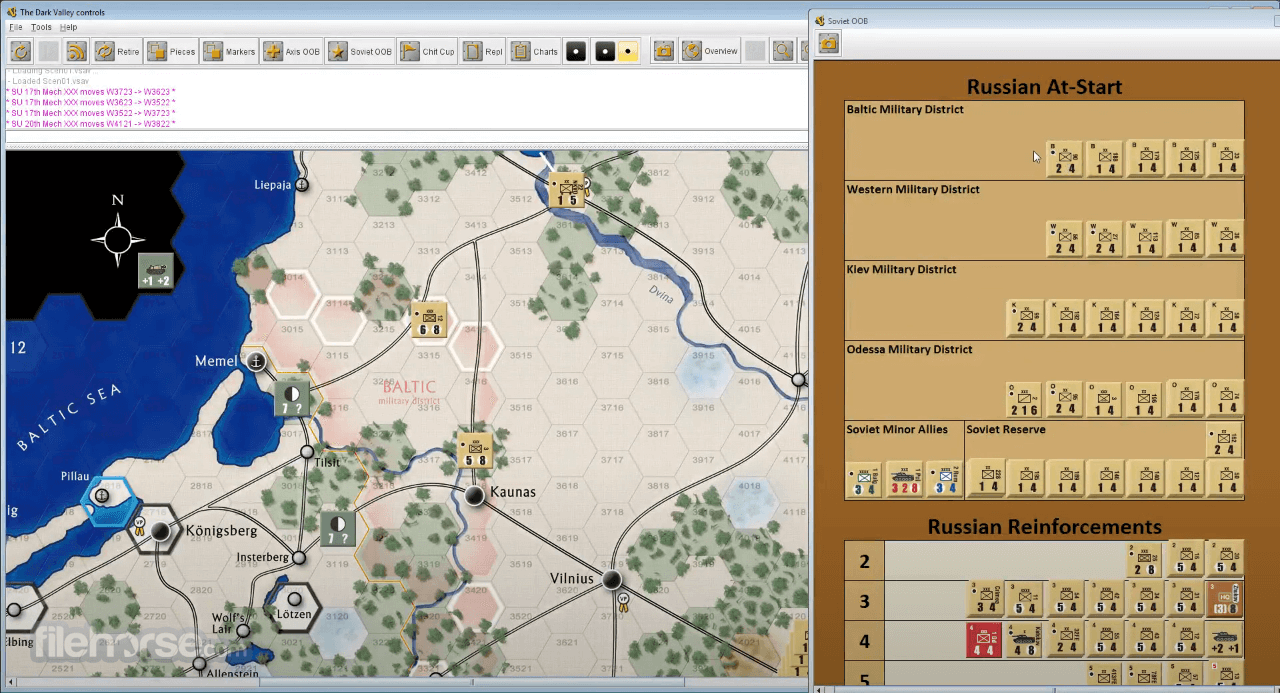Toggle the first black marker button
Viewport: 1280px width, 693px height.
(576, 51)
